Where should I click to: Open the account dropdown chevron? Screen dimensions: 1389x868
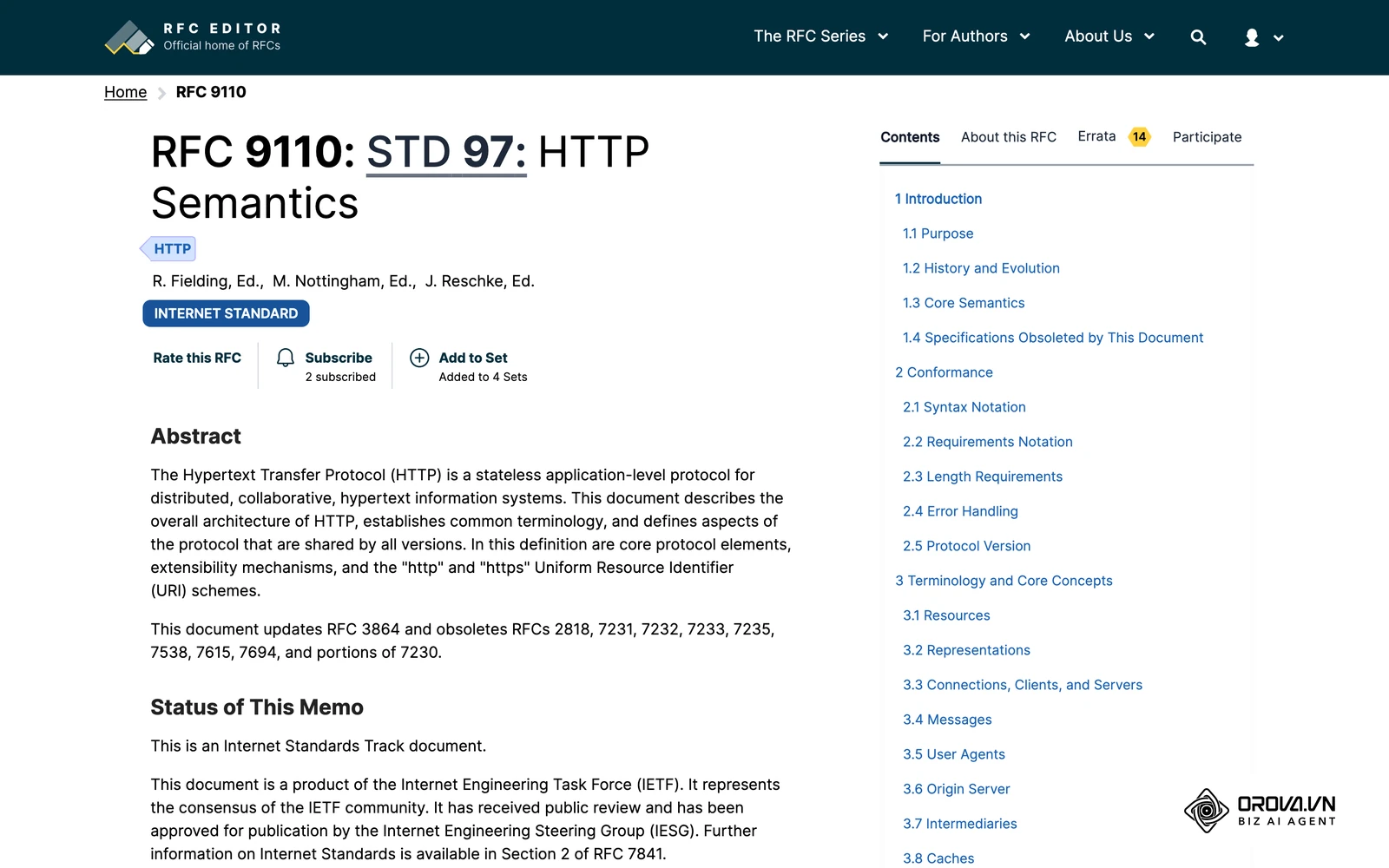click(1278, 38)
